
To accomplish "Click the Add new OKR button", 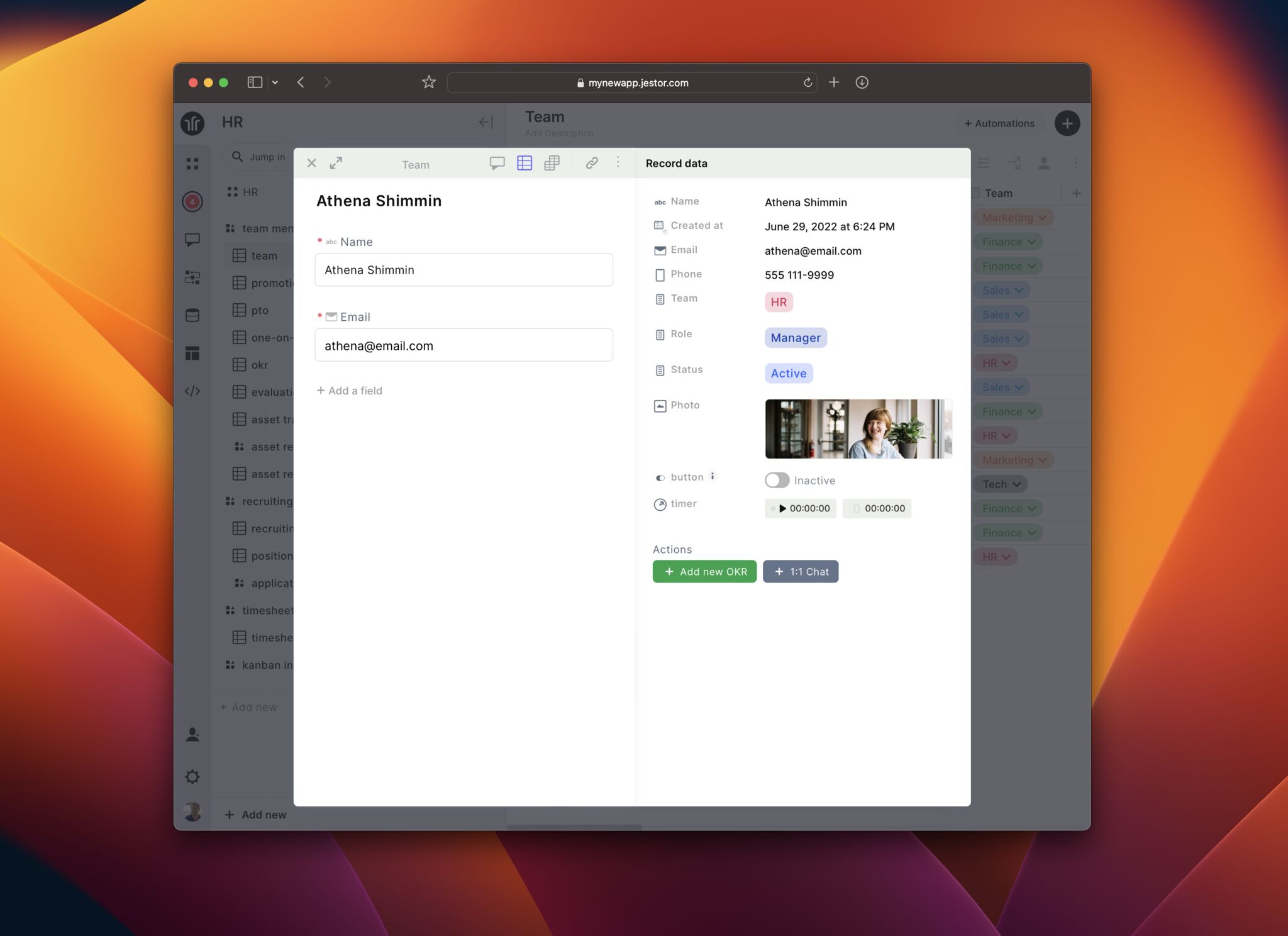I will pos(704,572).
